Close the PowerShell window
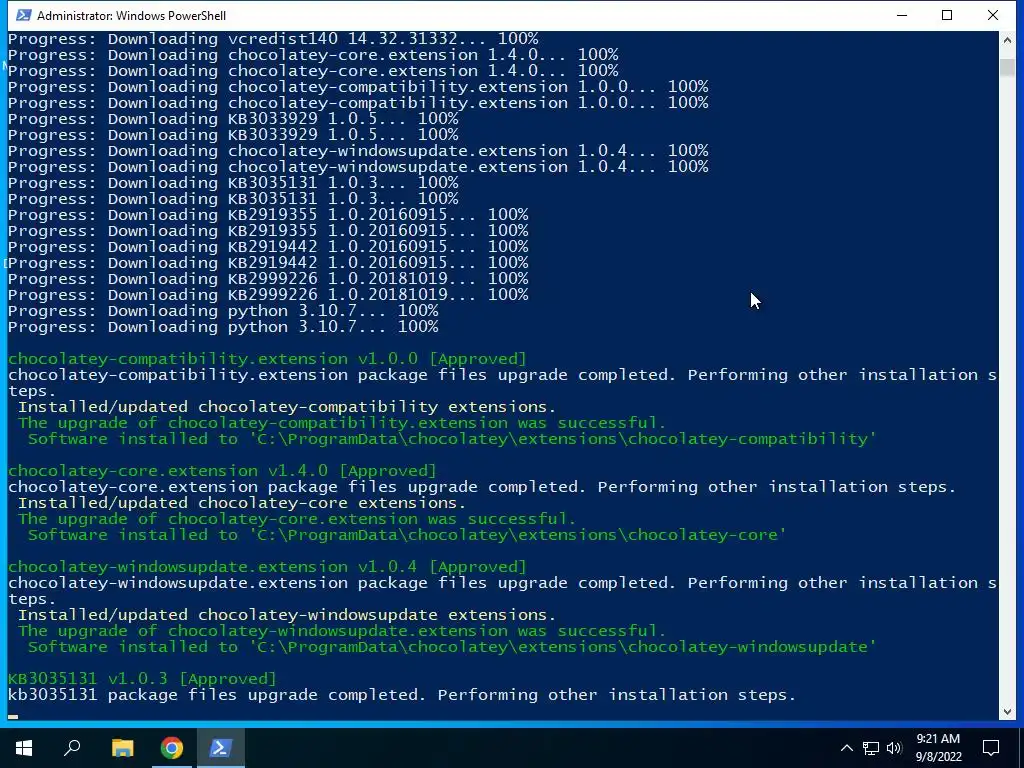 click(x=993, y=15)
